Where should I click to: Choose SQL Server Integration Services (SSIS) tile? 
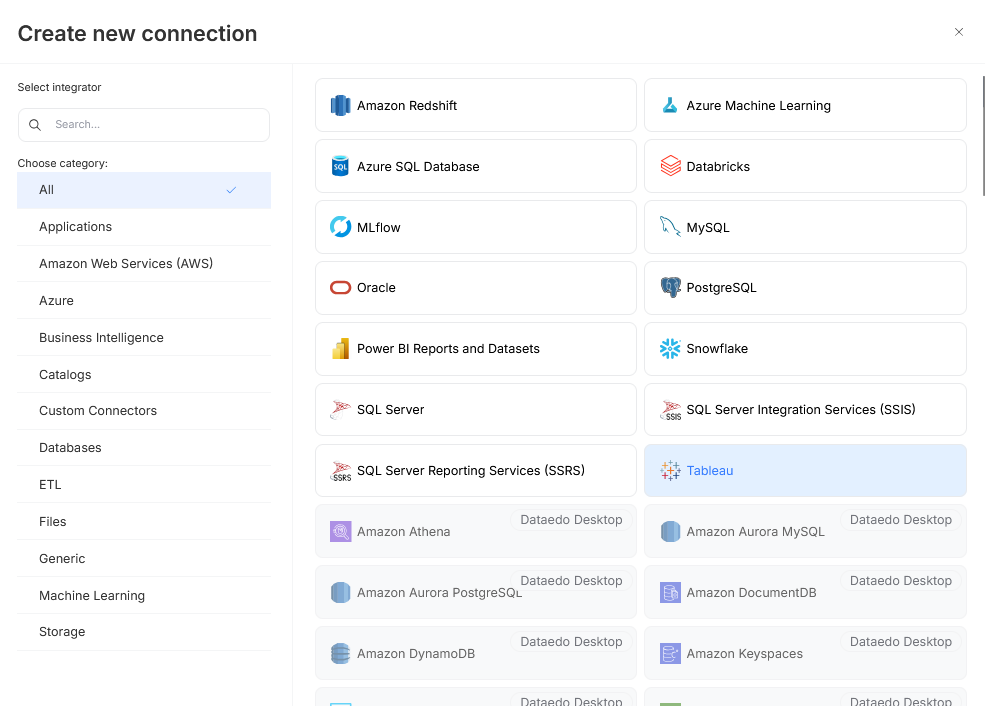(805, 410)
